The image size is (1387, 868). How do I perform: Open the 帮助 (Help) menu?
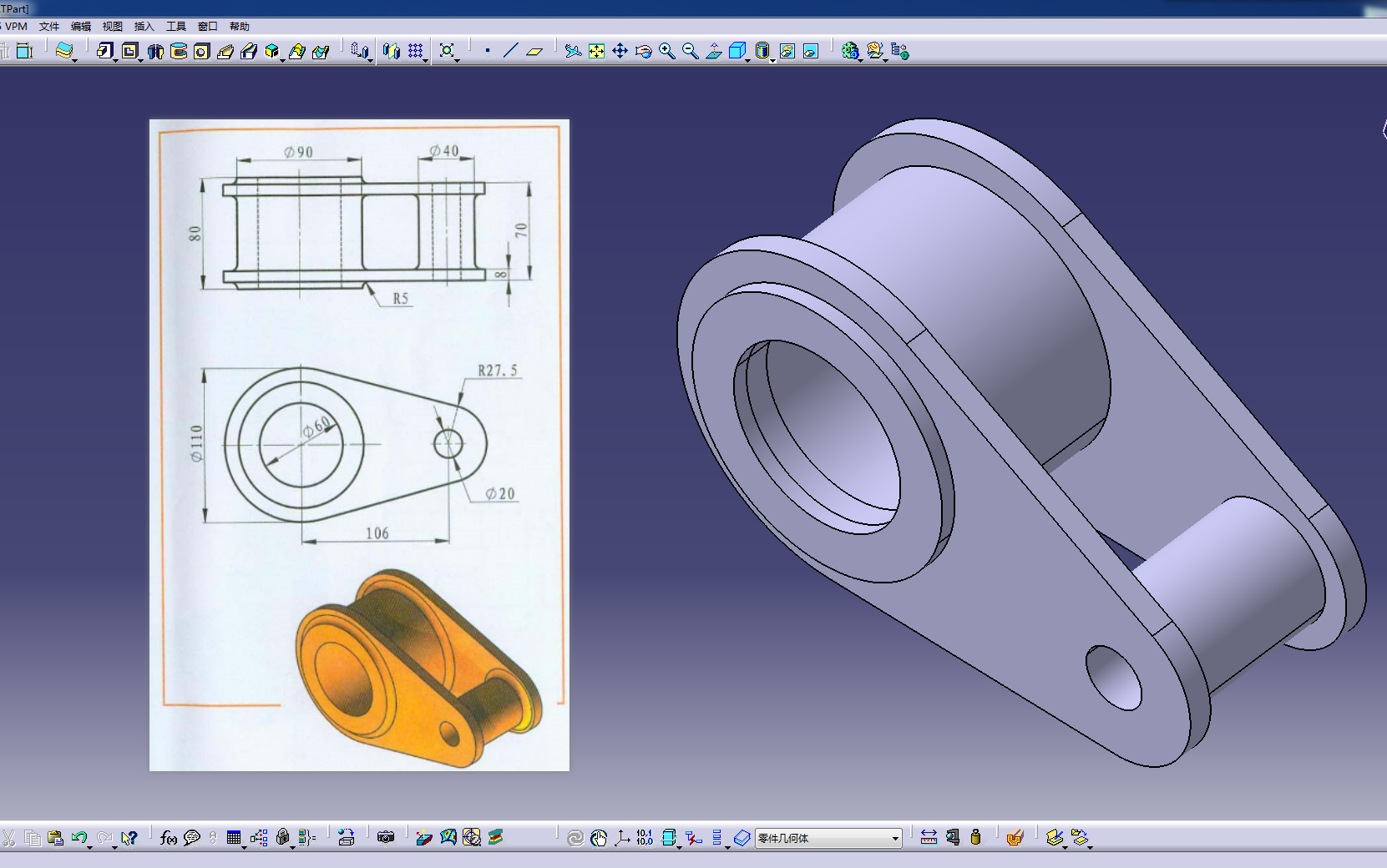[239, 27]
